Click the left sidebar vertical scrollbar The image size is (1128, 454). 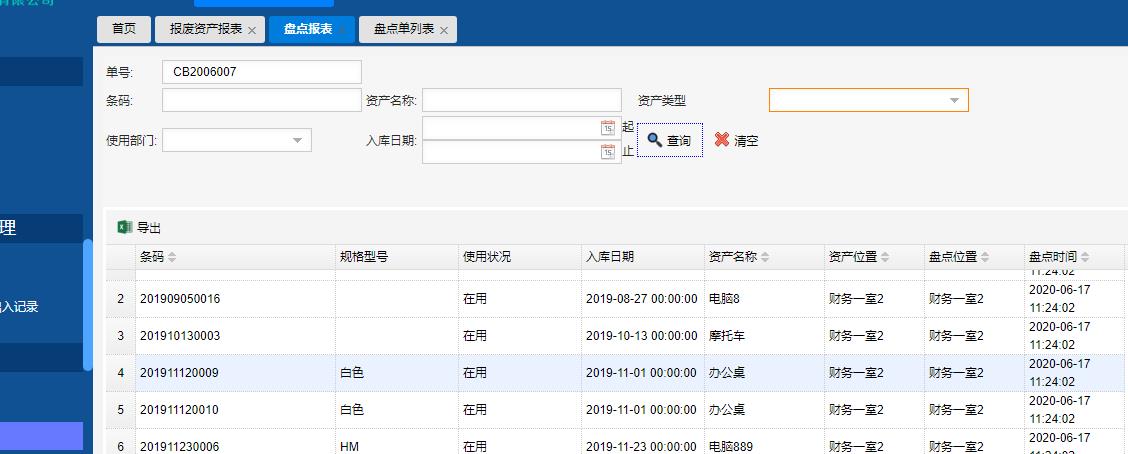[88, 300]
